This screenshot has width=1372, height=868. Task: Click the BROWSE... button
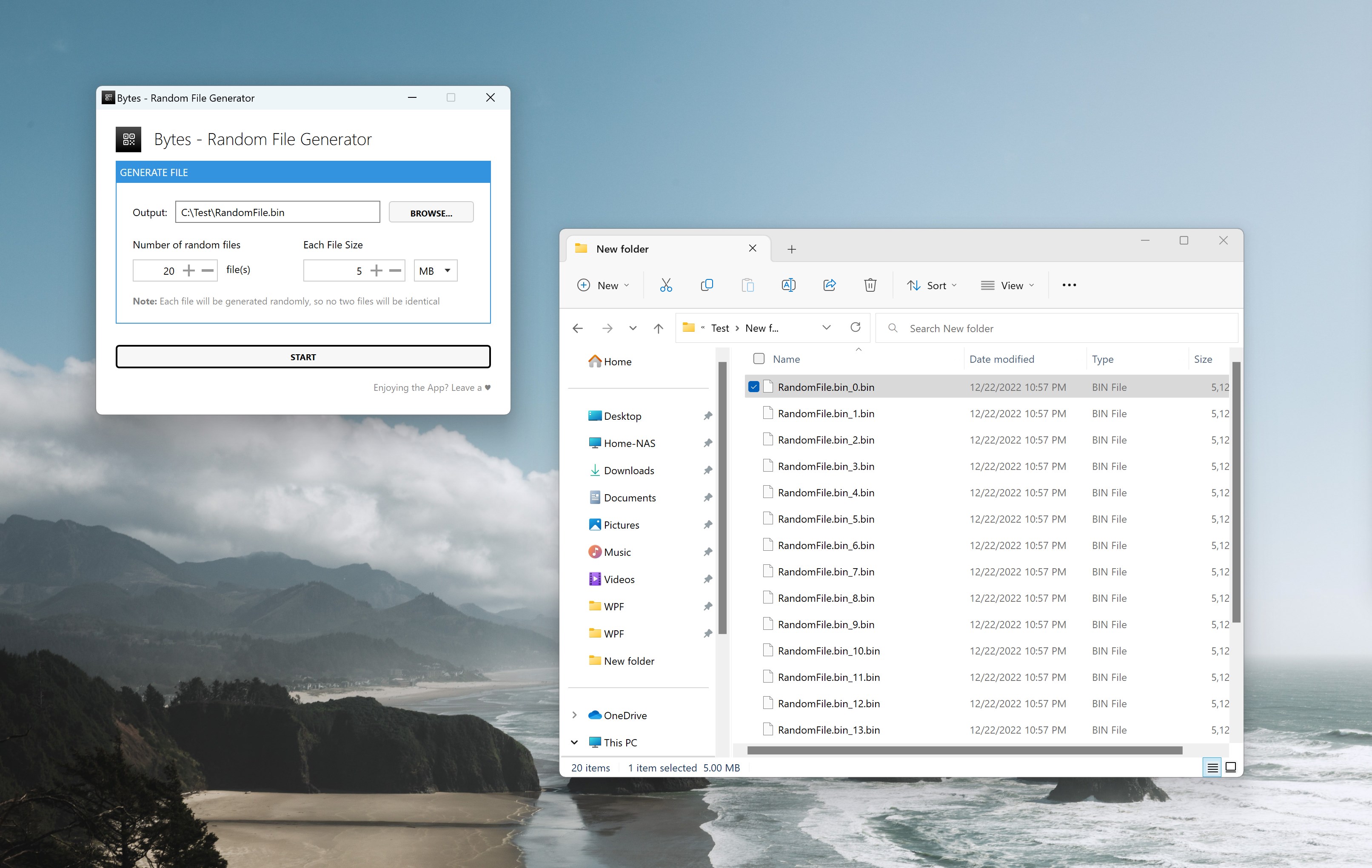coord(431,213)
